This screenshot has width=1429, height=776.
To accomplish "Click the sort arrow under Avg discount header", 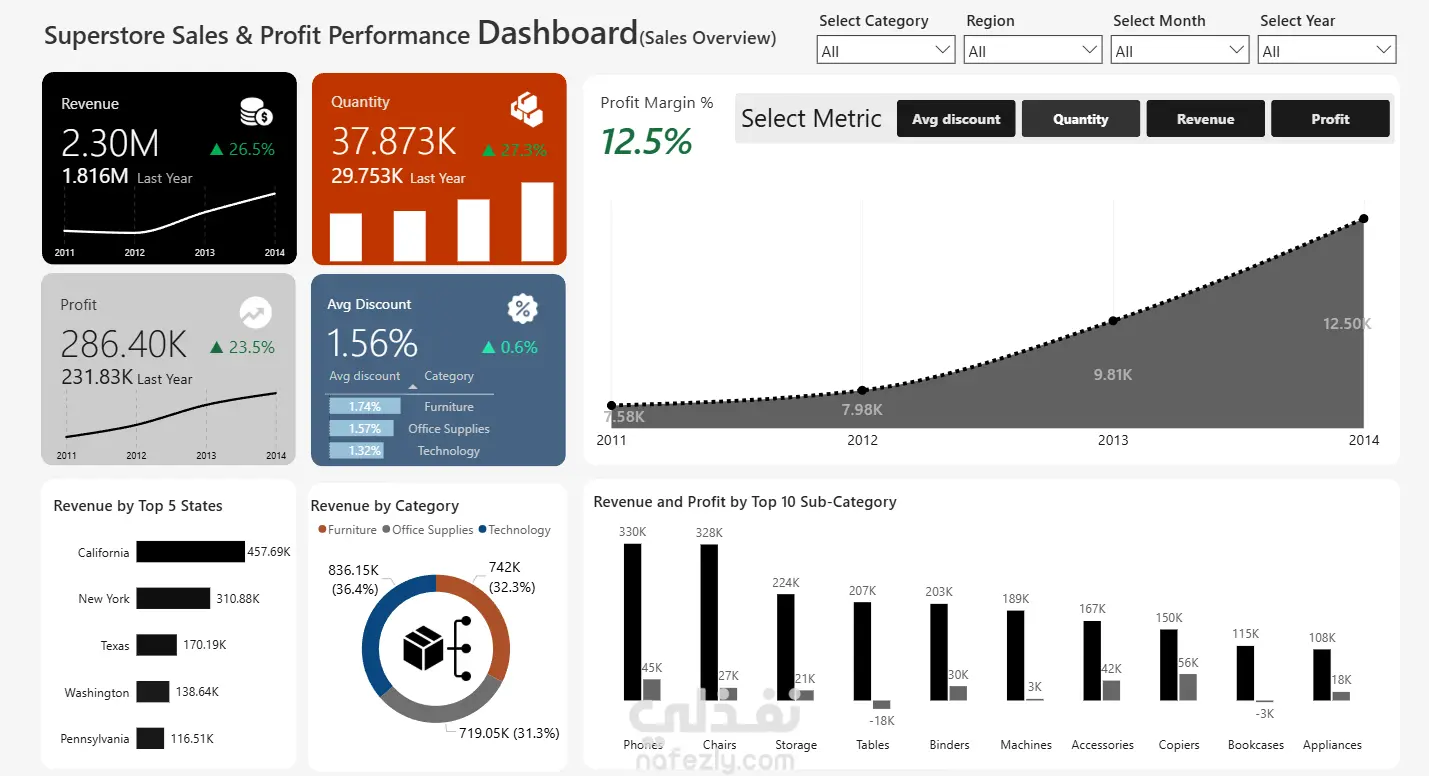I will tap(413, 387).
